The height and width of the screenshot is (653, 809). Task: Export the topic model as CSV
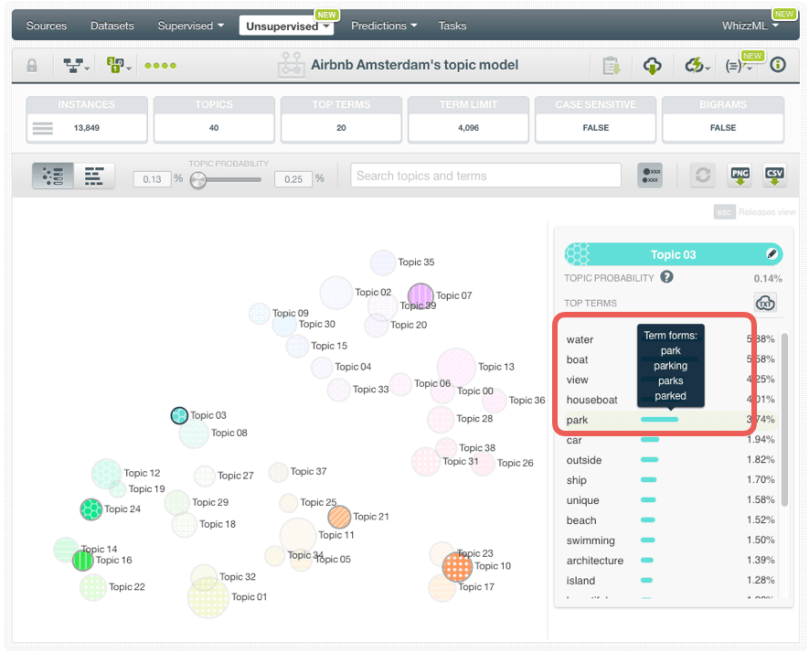[x=774, y=175]
